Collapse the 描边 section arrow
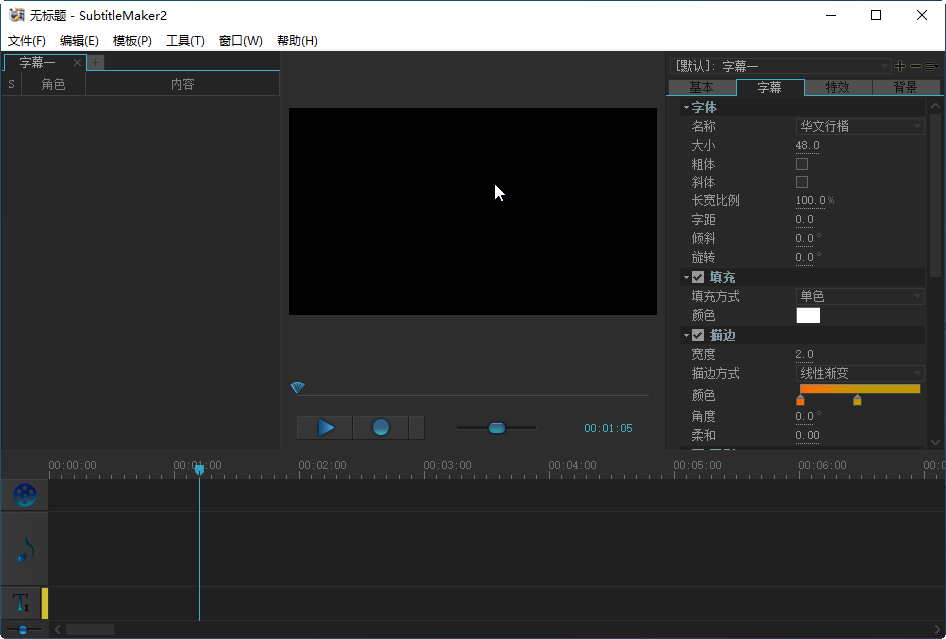946x639 pixels. (x=686, y=335)
